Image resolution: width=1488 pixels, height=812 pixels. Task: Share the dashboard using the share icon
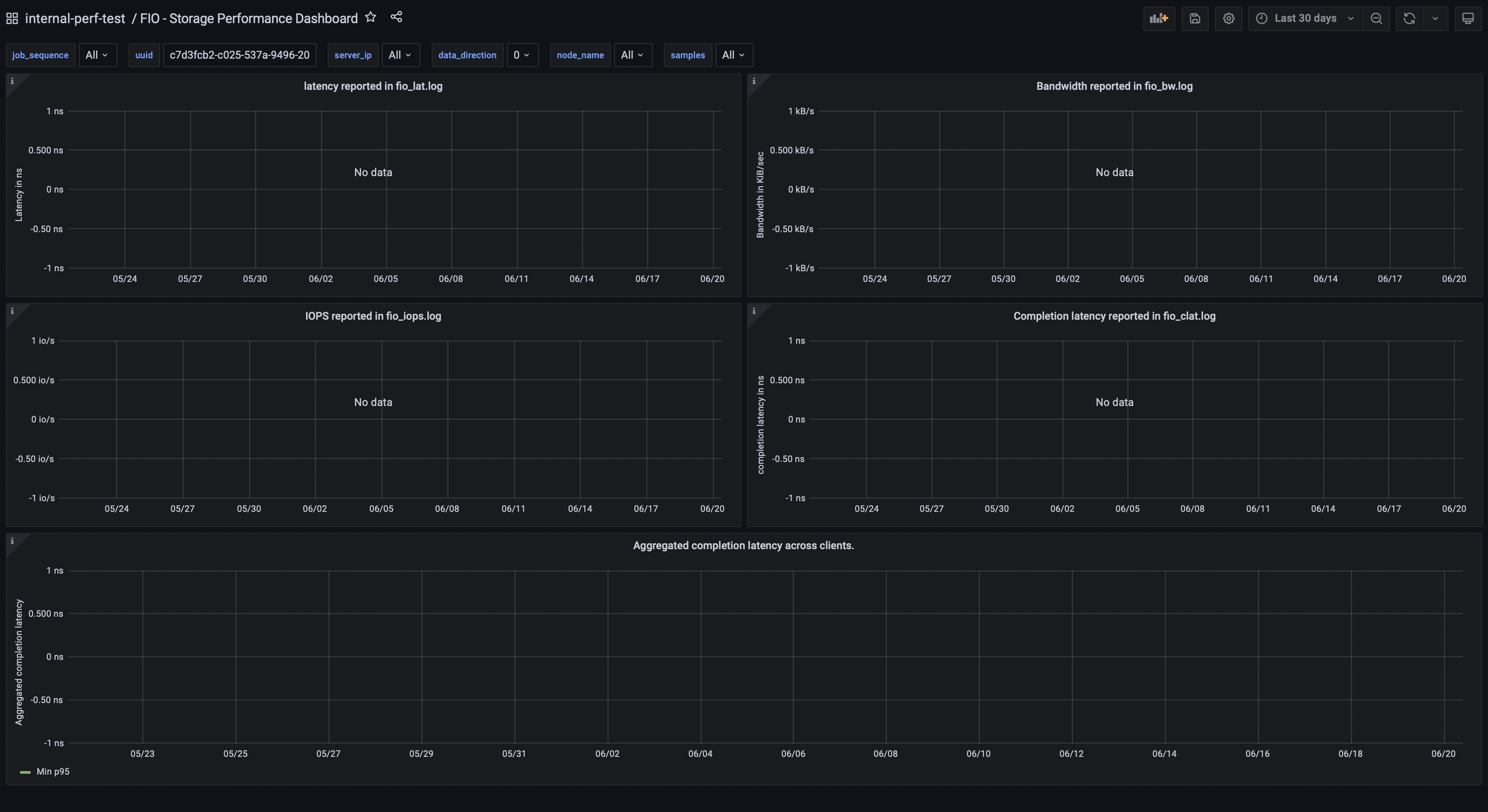397,17
